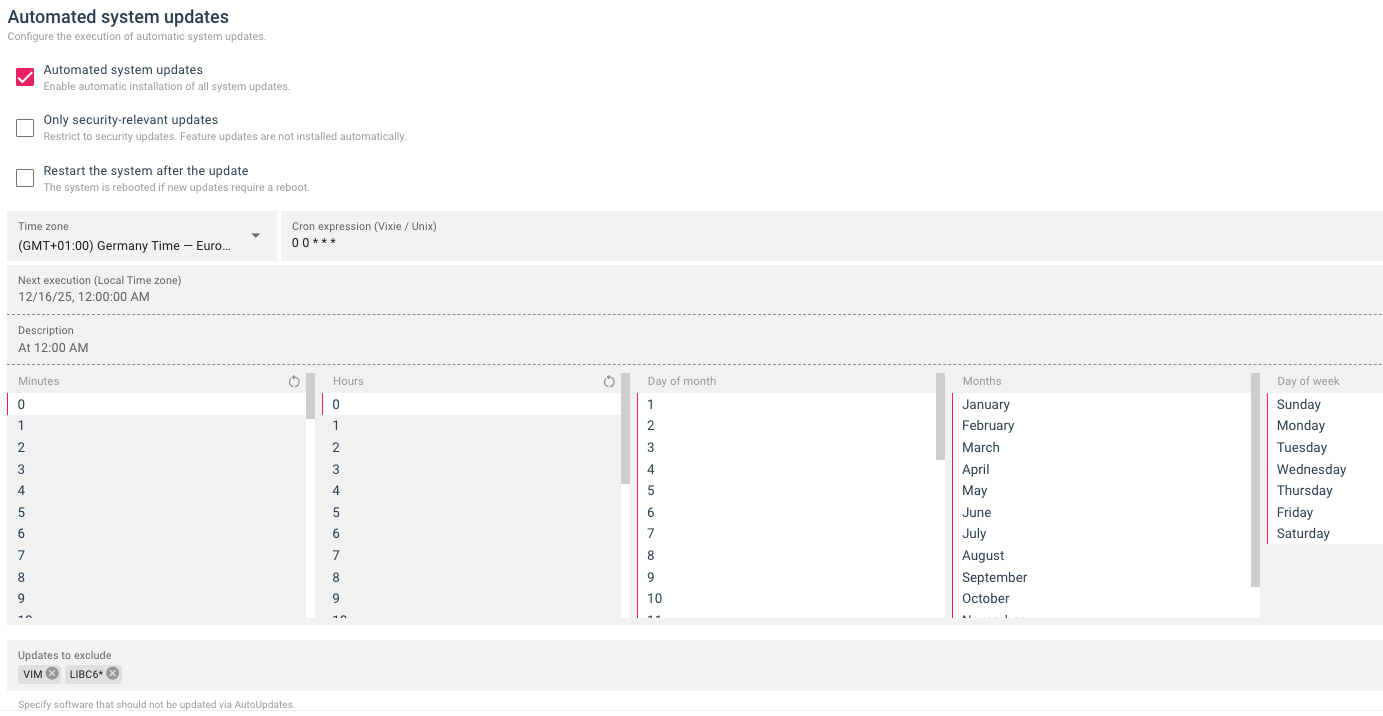
Task: Click the Cron expression field
Action: coord(830,242)
